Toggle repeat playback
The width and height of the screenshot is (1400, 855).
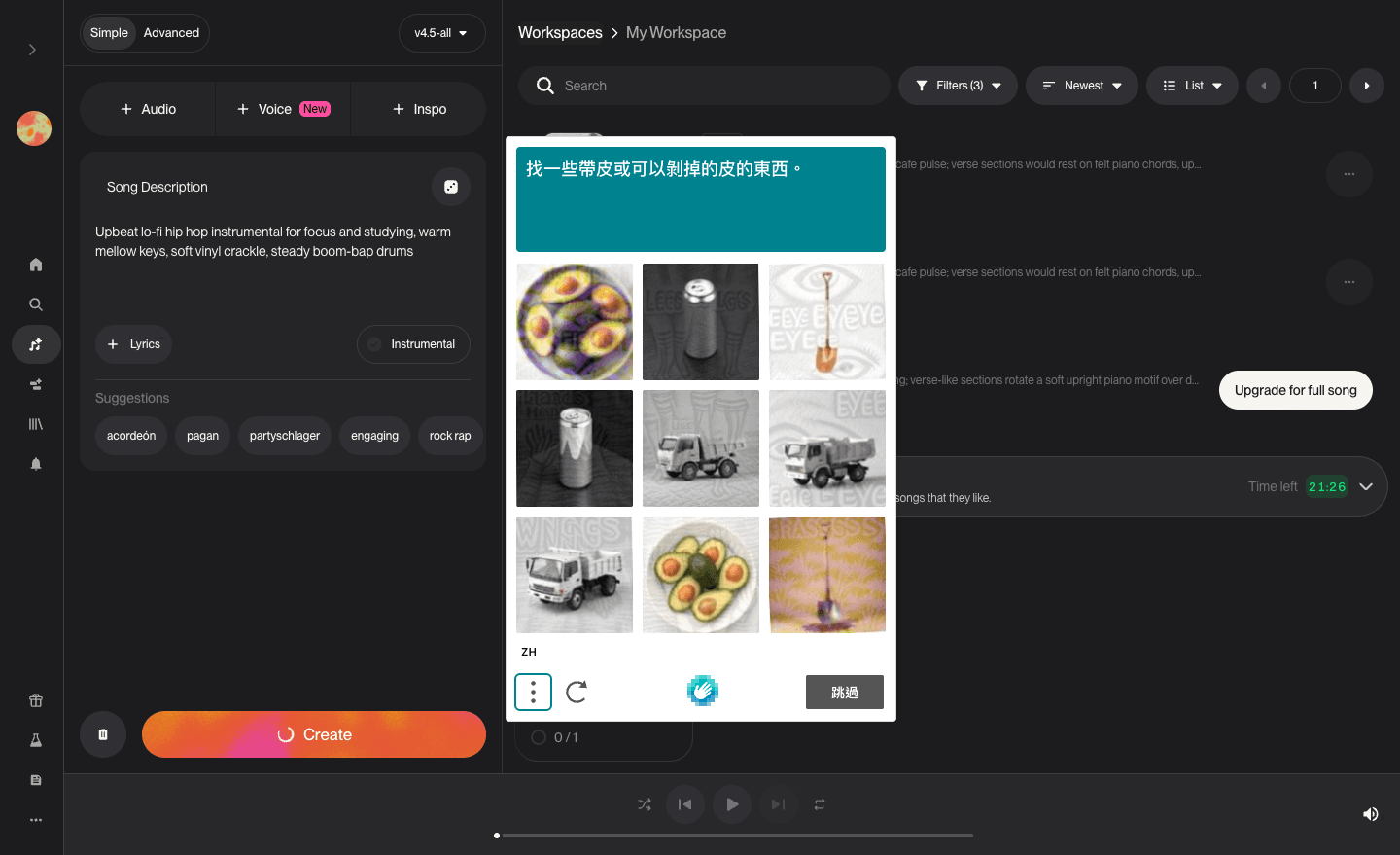(820, 804)
